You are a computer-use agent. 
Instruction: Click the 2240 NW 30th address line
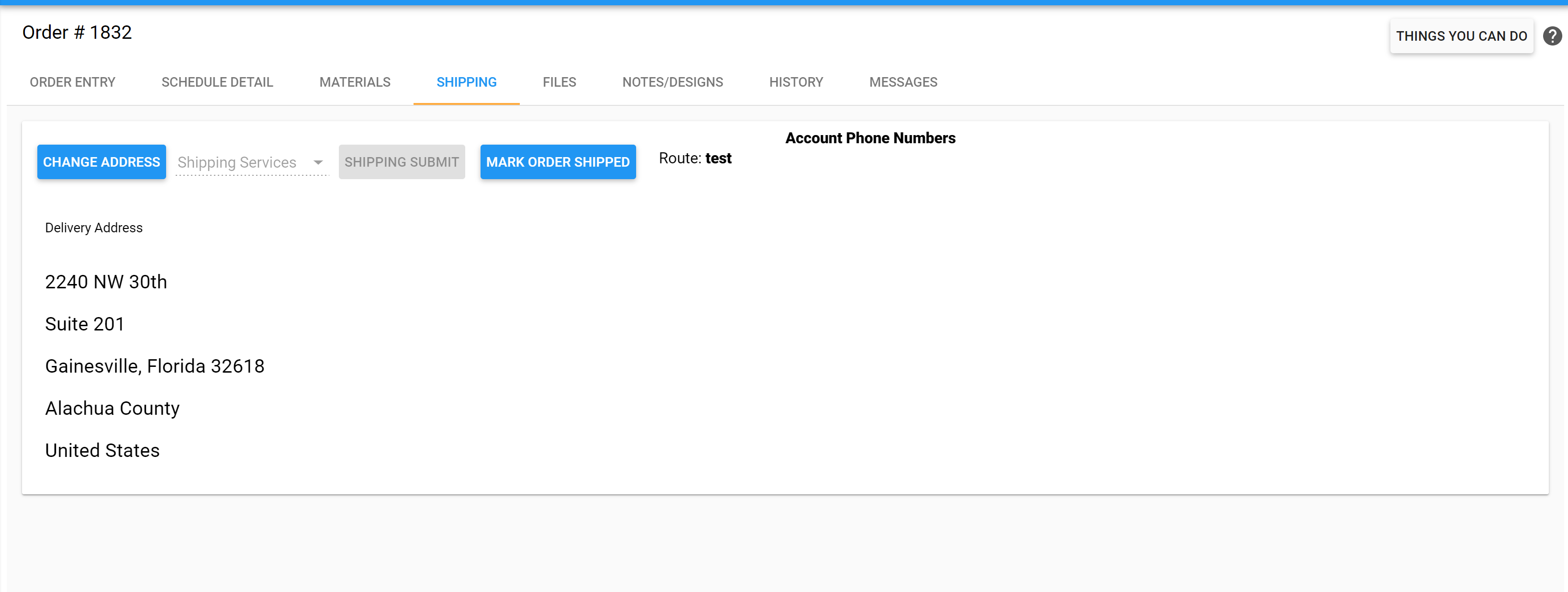click(x=106, y=282)
